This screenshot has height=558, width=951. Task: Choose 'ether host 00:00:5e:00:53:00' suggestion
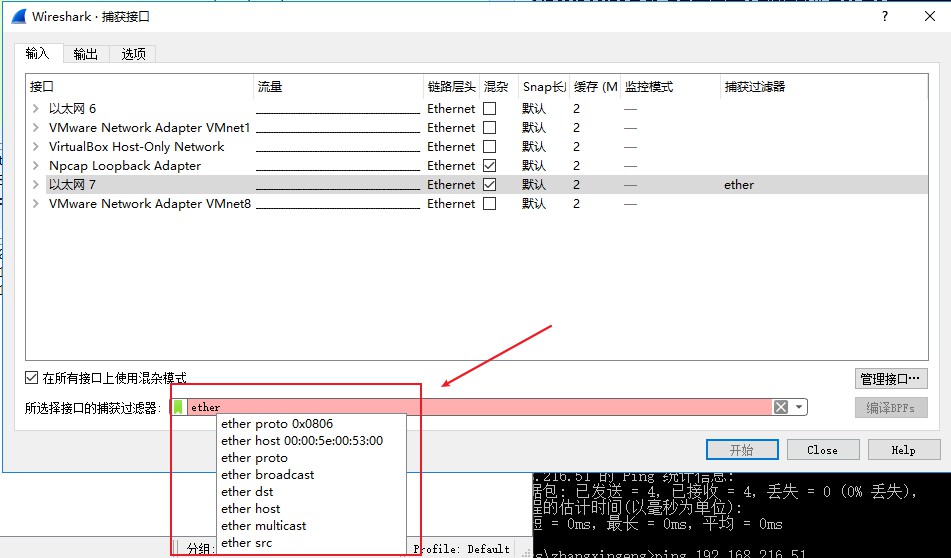pos(302,440)
